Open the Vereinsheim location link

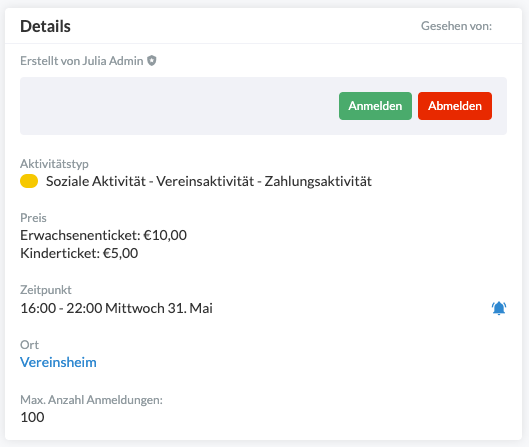(x=58, y=362)
